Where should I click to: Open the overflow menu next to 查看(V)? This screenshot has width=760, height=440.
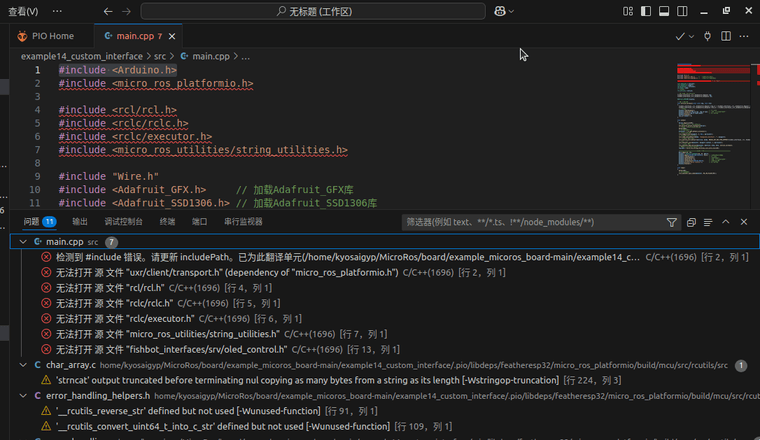click(57, 11)
